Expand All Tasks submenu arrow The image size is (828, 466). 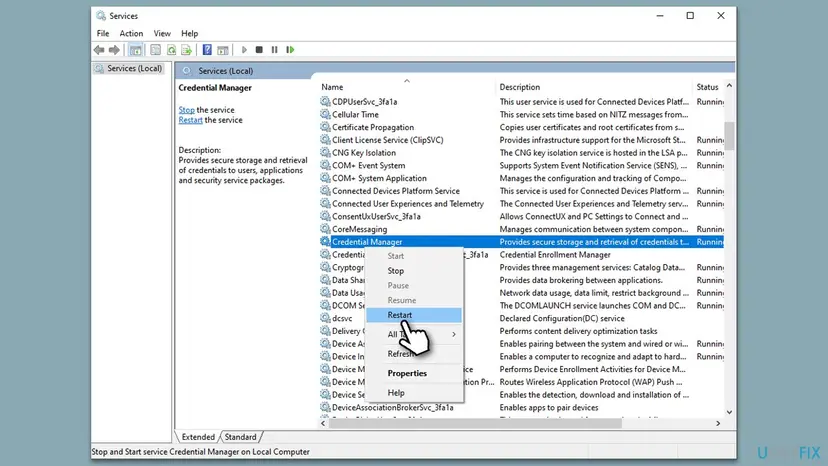(x=454, y=334)
